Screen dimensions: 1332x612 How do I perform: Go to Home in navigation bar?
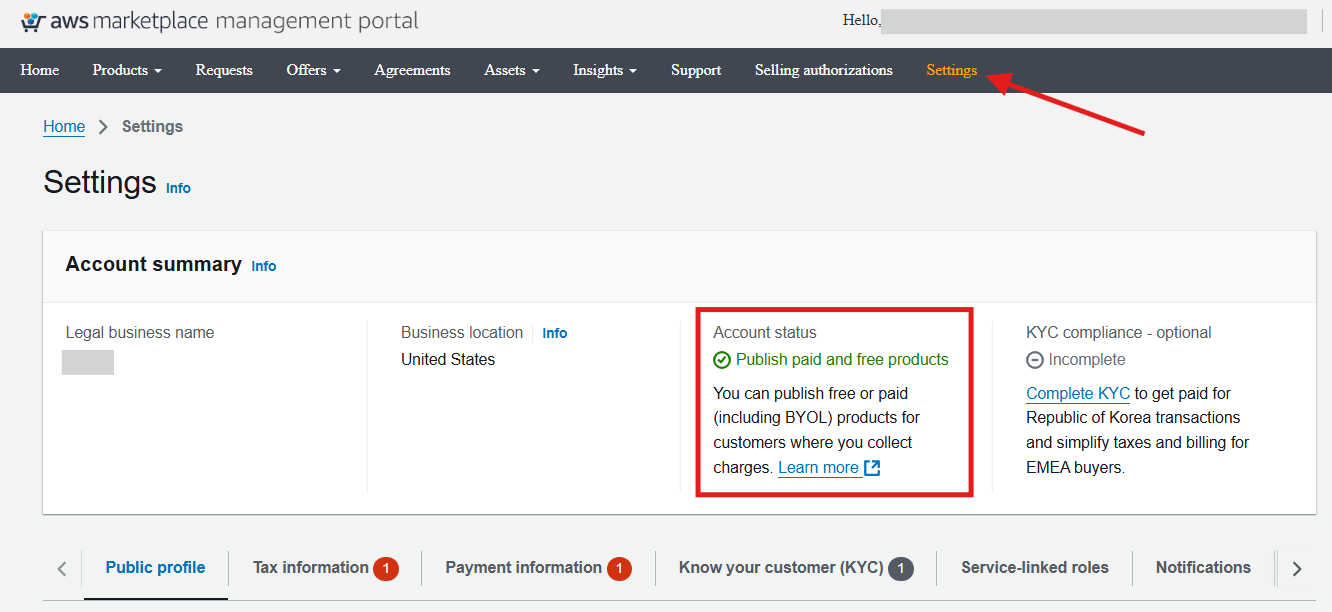40,70
